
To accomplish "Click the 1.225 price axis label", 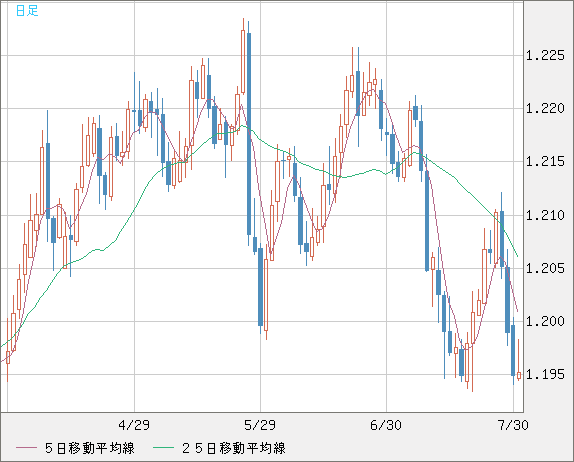I will click(545, 56).
